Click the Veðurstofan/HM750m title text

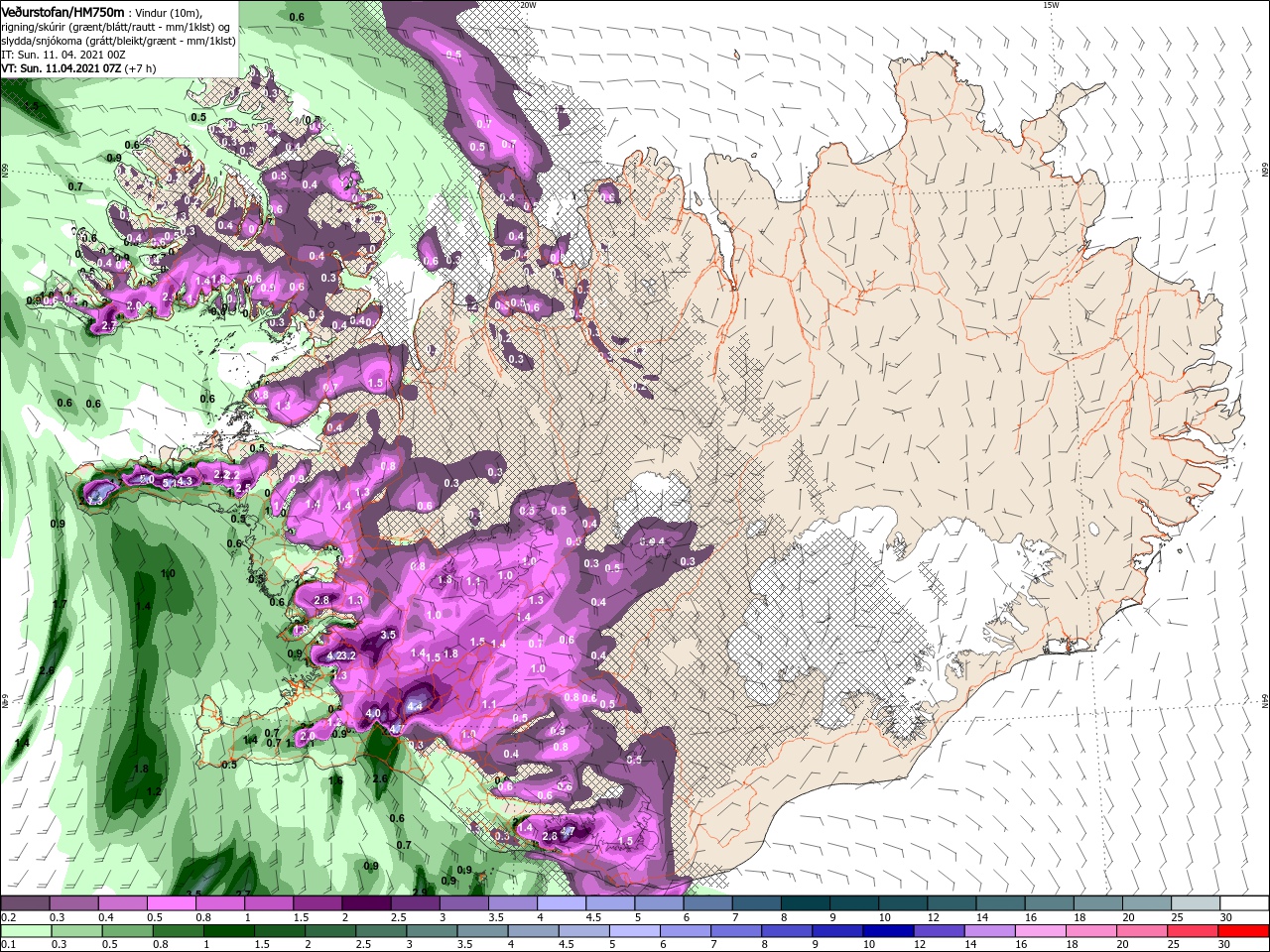pyautogui.click(x=63, y=11)
